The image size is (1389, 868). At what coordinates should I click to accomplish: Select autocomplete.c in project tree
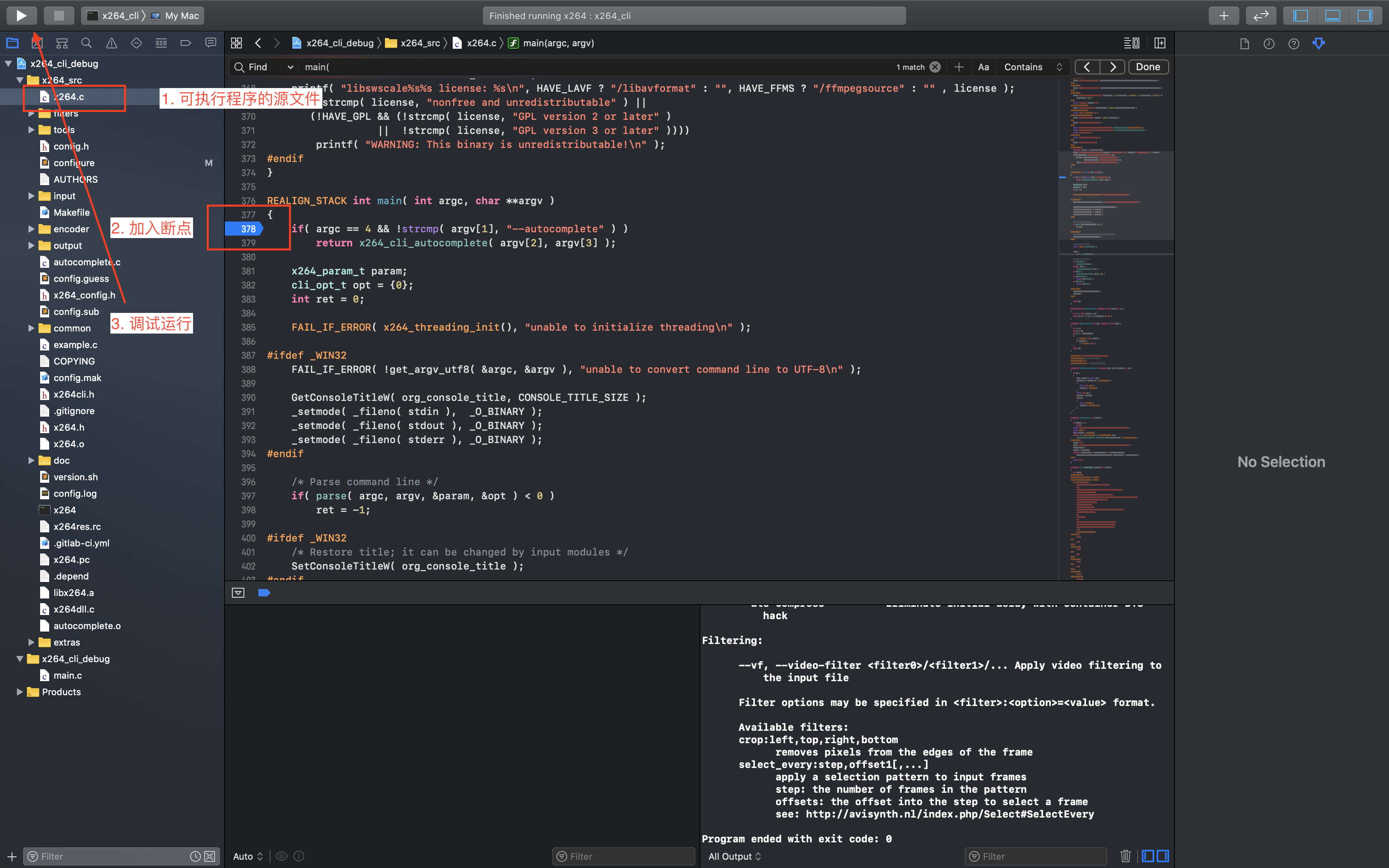pyautogui.click(x=87, y=262)
